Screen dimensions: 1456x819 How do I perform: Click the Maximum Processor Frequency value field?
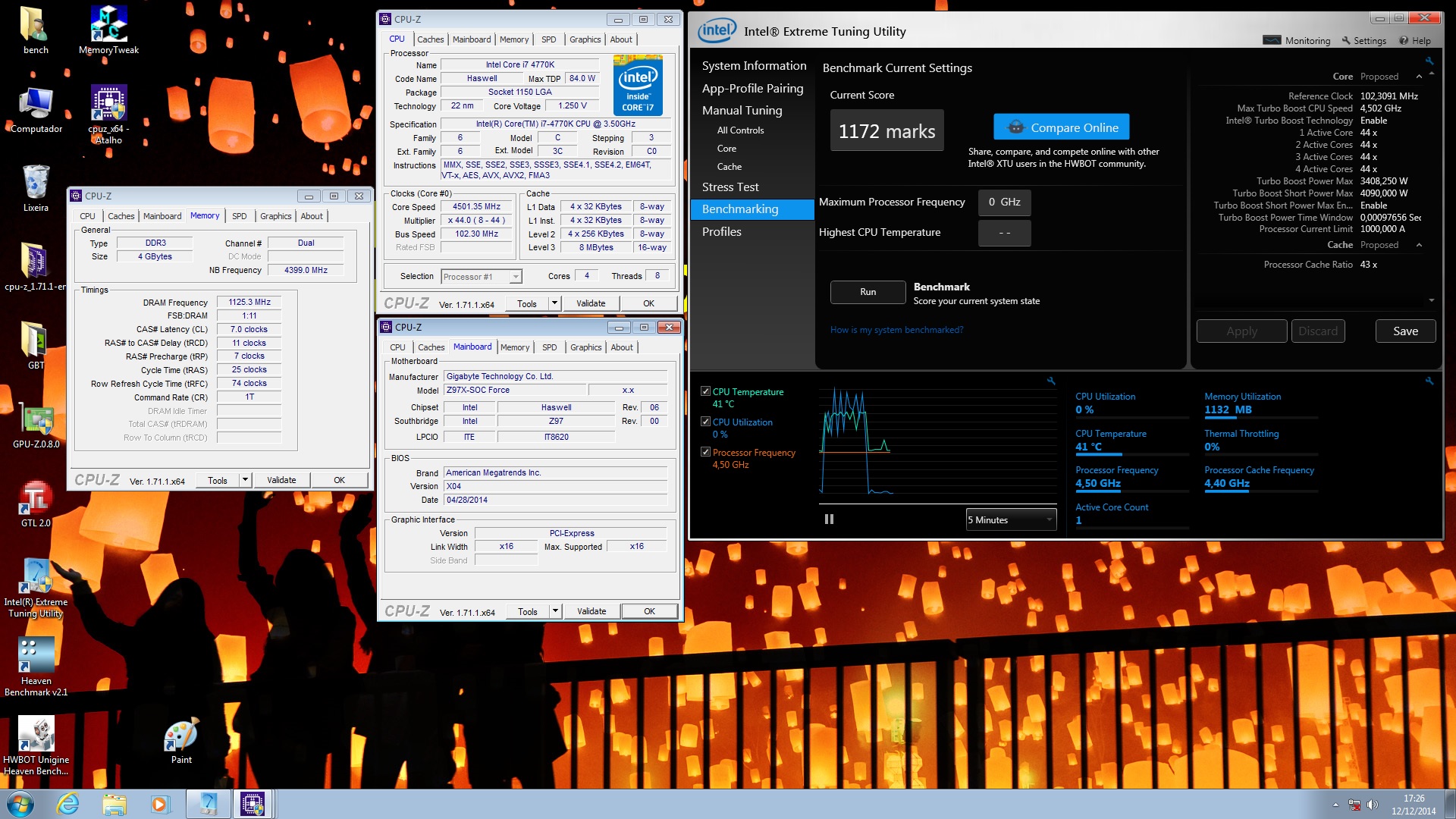tap(1004, 202)
